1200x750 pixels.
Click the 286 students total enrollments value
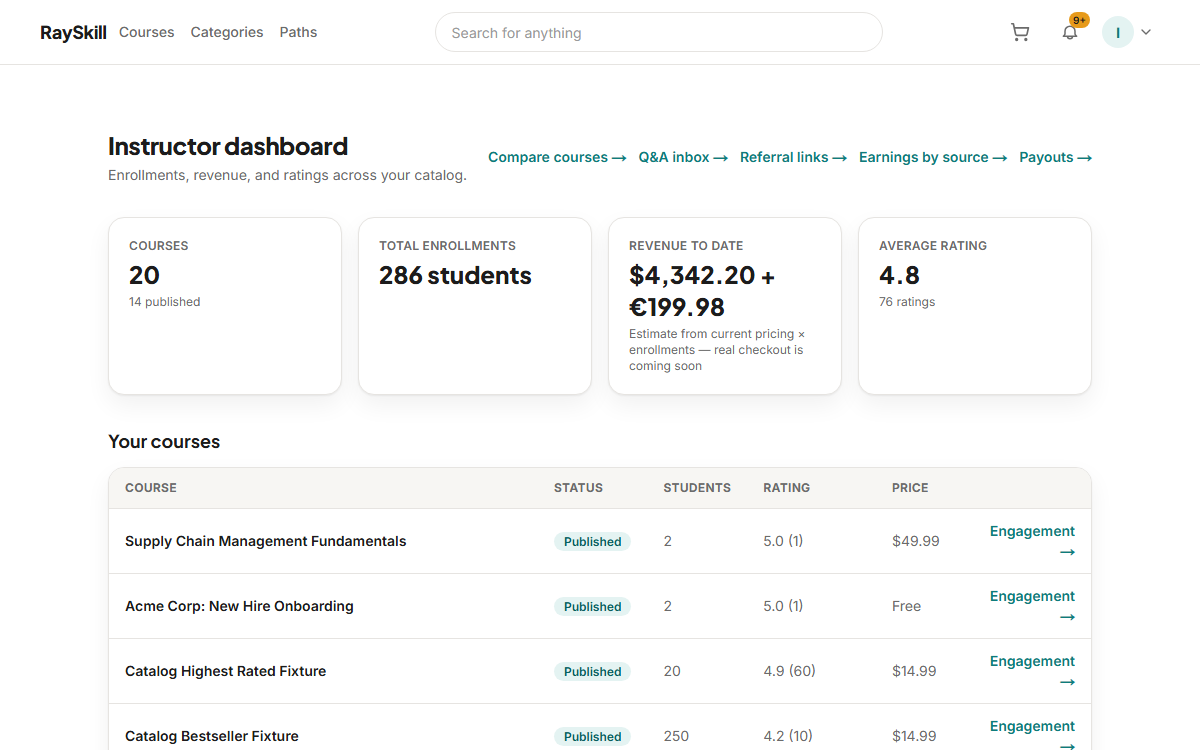coord(455,275)
